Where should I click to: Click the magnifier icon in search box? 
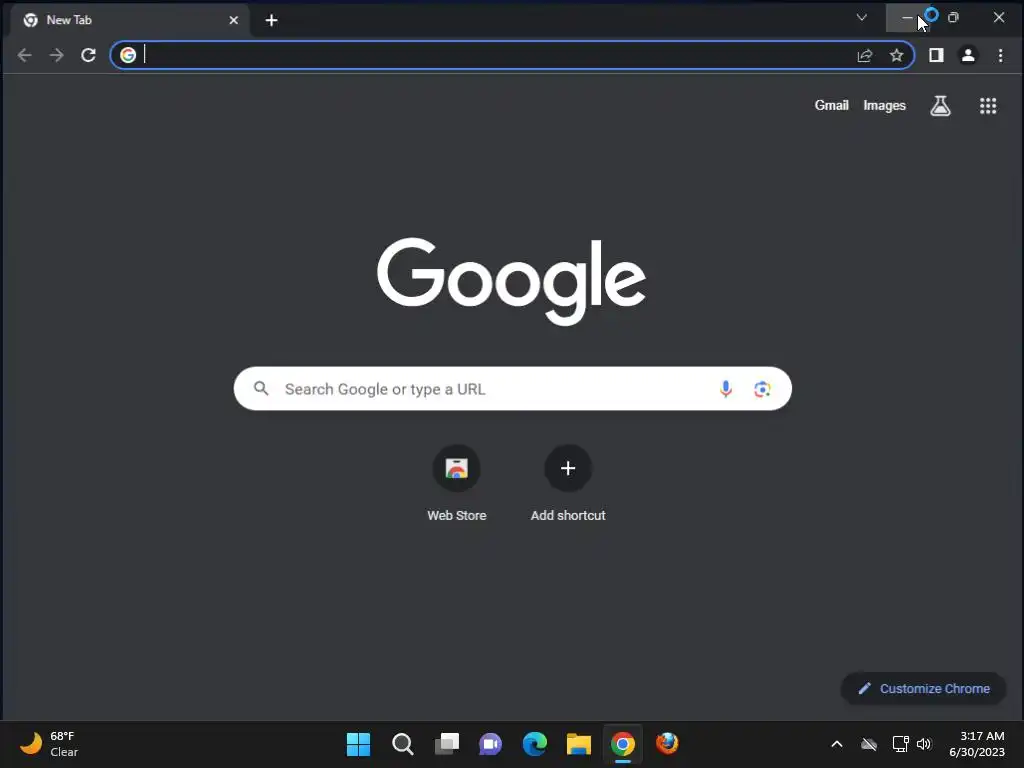click(x=261, y=389)
